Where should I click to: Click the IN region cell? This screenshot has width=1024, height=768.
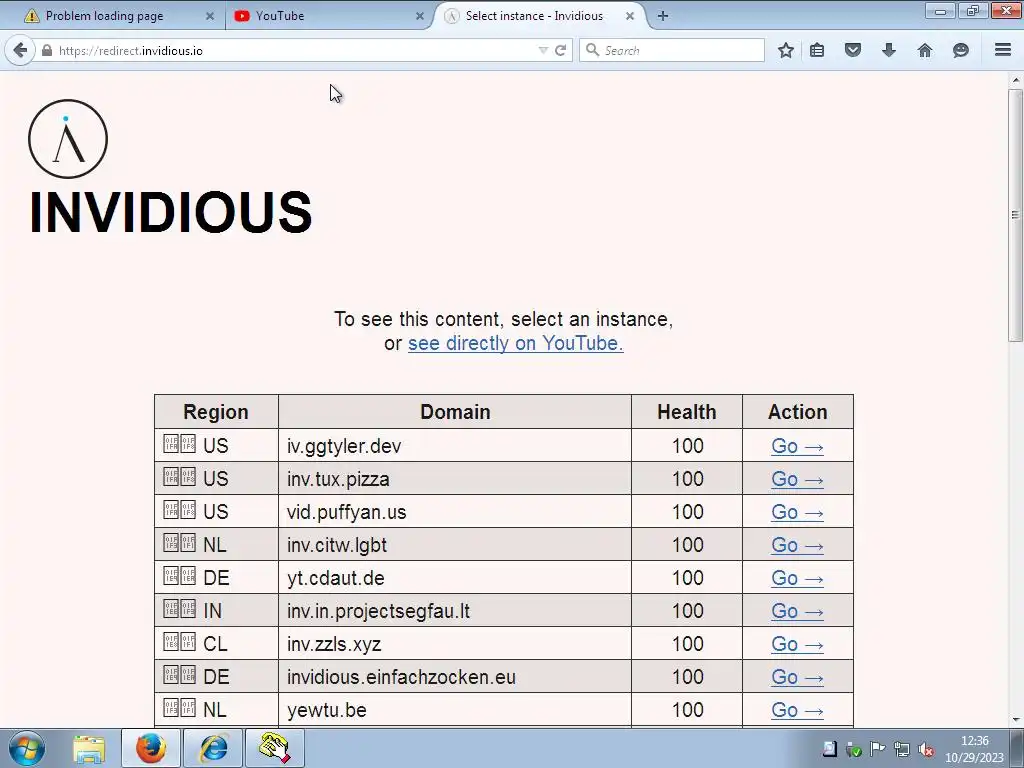point(216,611)
